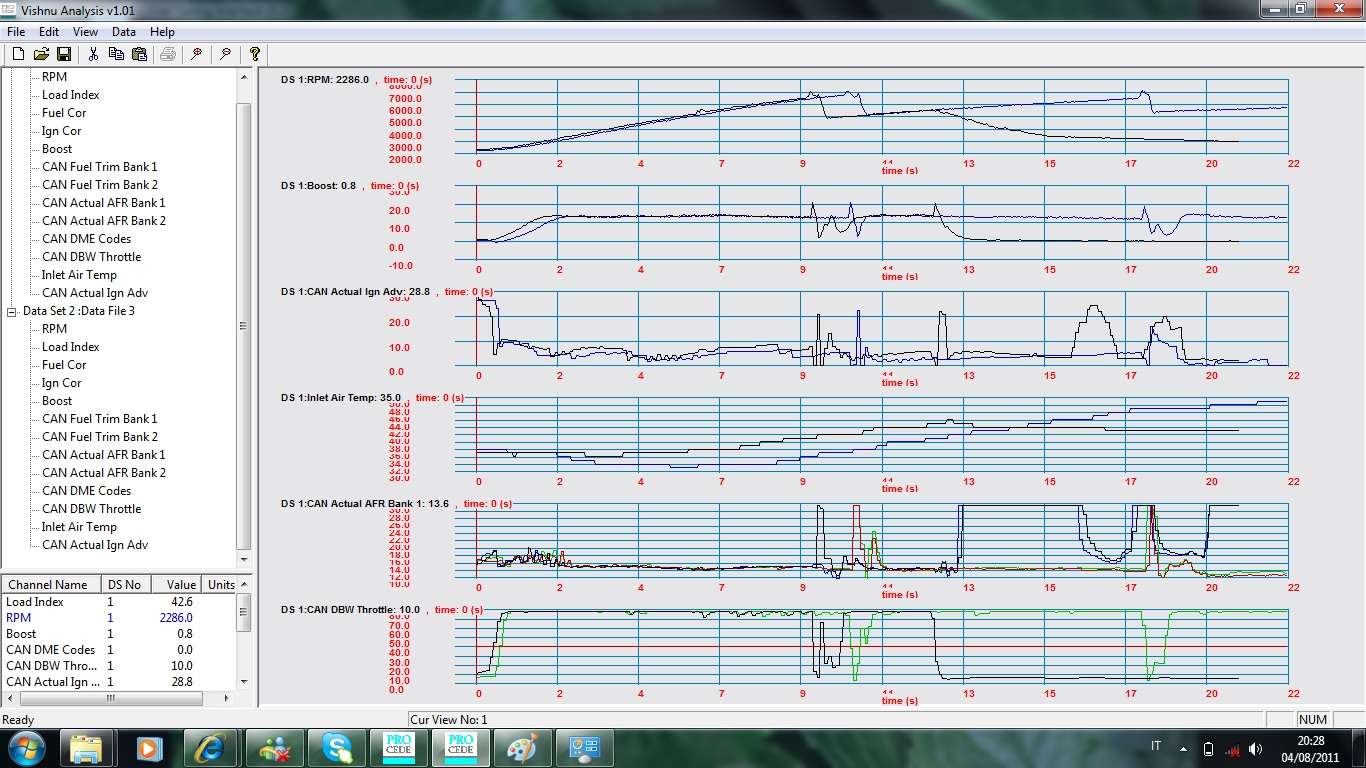Viewport: 1366px width, 768px height.
Task: Select Inlet Air Temp under Data Set 2
Action: [x=79, y=527]
